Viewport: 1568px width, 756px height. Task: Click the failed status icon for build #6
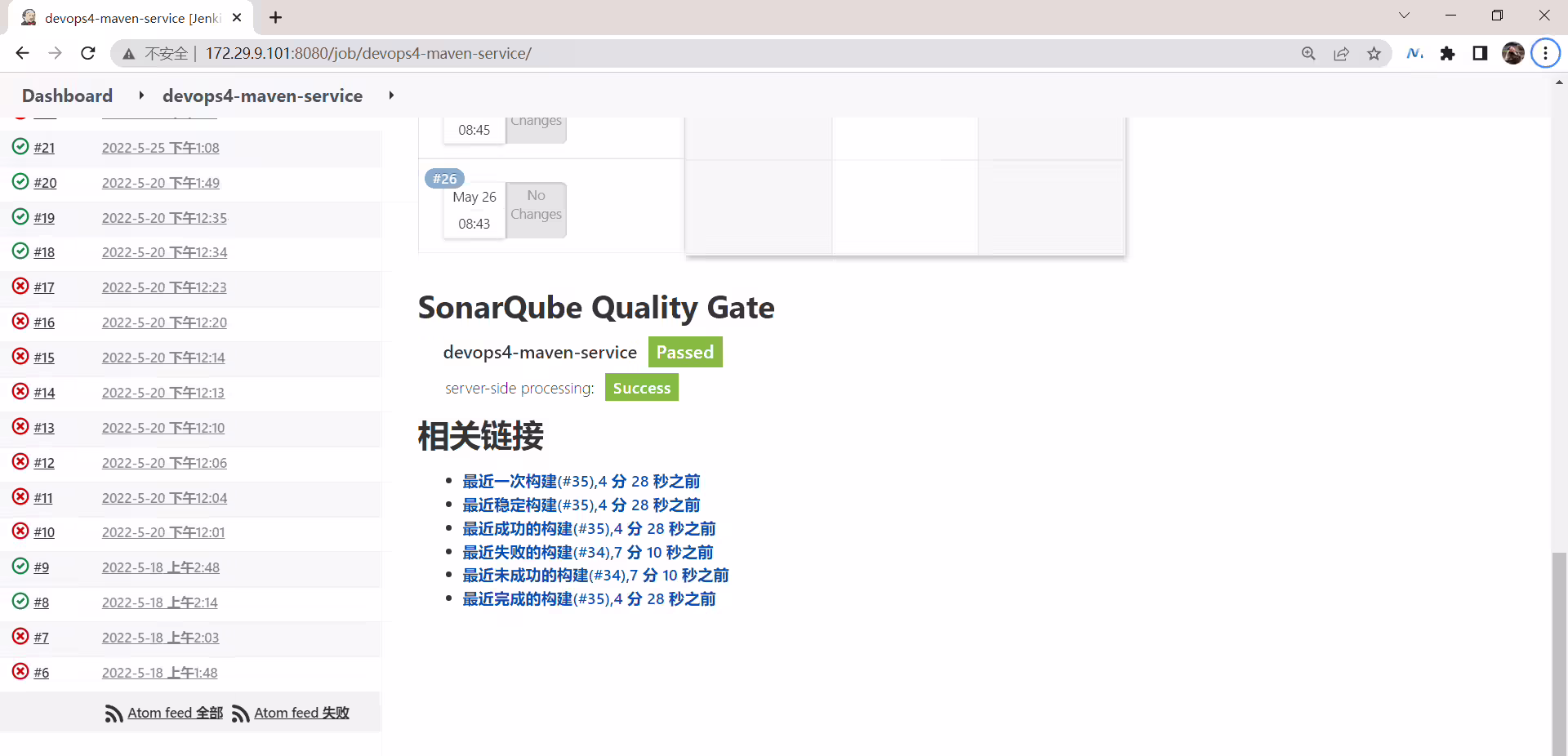pyautogui.click(x=20, y=671)
